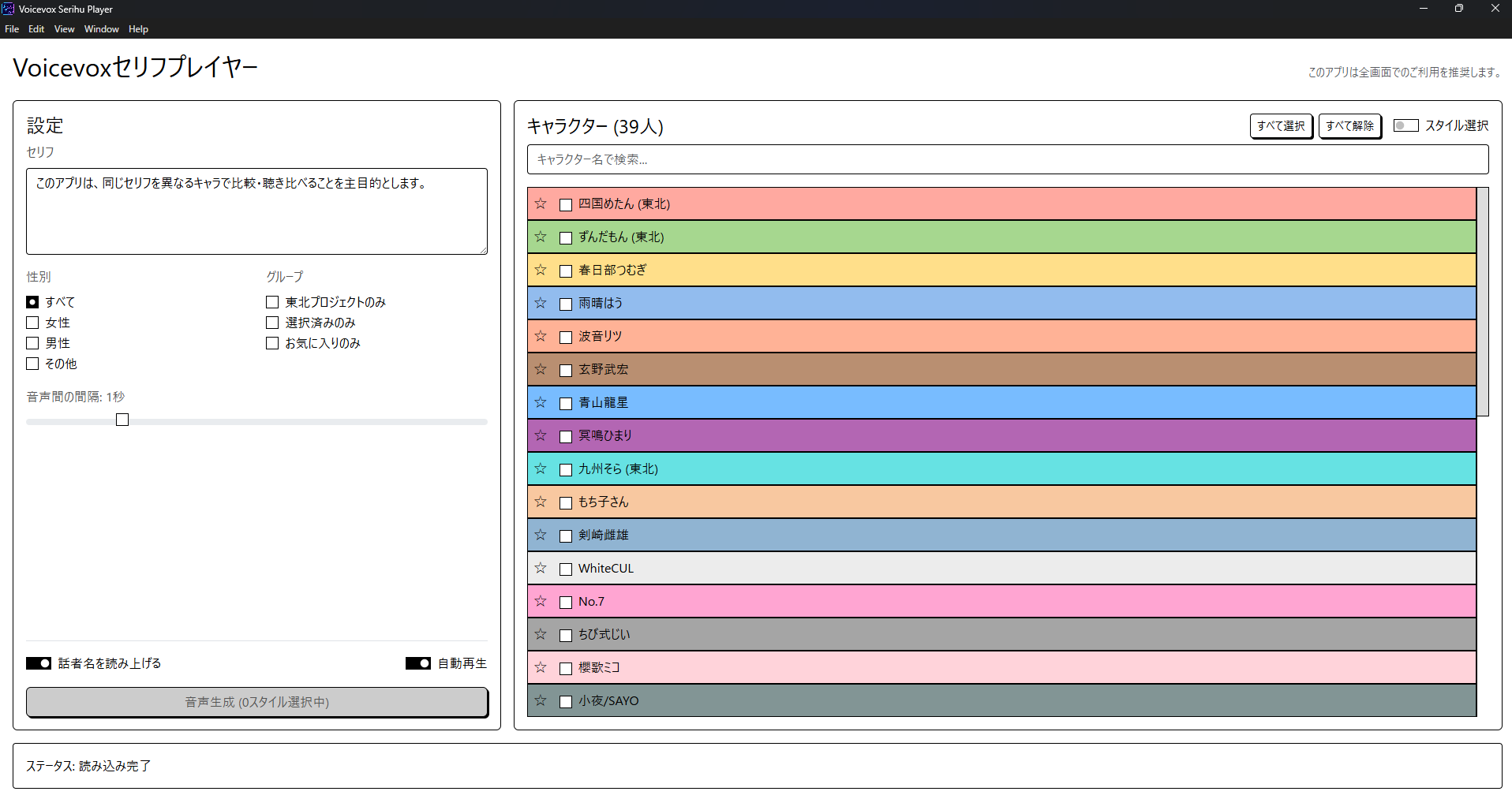The image size is (1512, 810).
Task: Tick the 春日部つむぎ checkbox
Action: 566,271
